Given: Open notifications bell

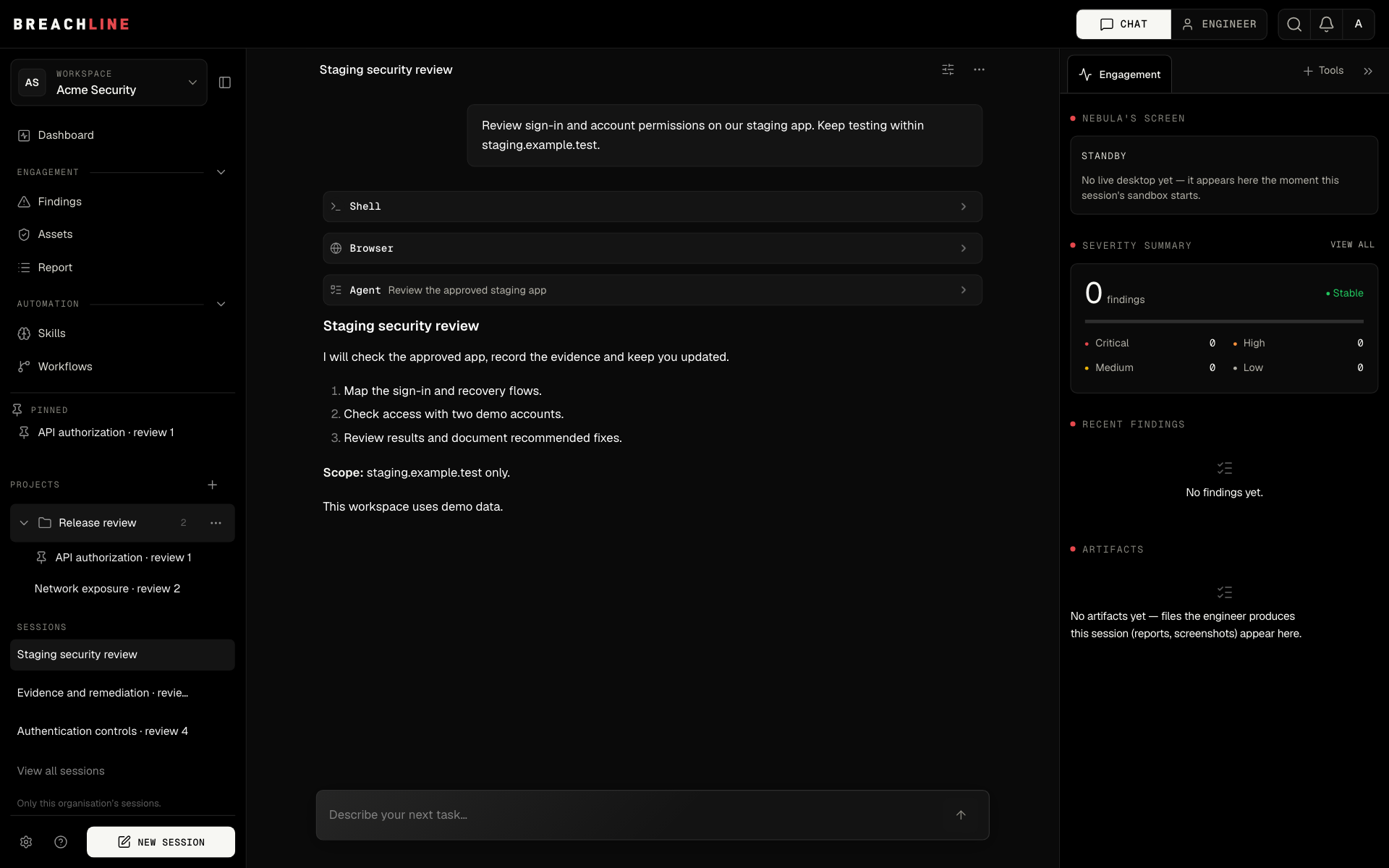Looking at the screenshot, I should click(1326, 25).
